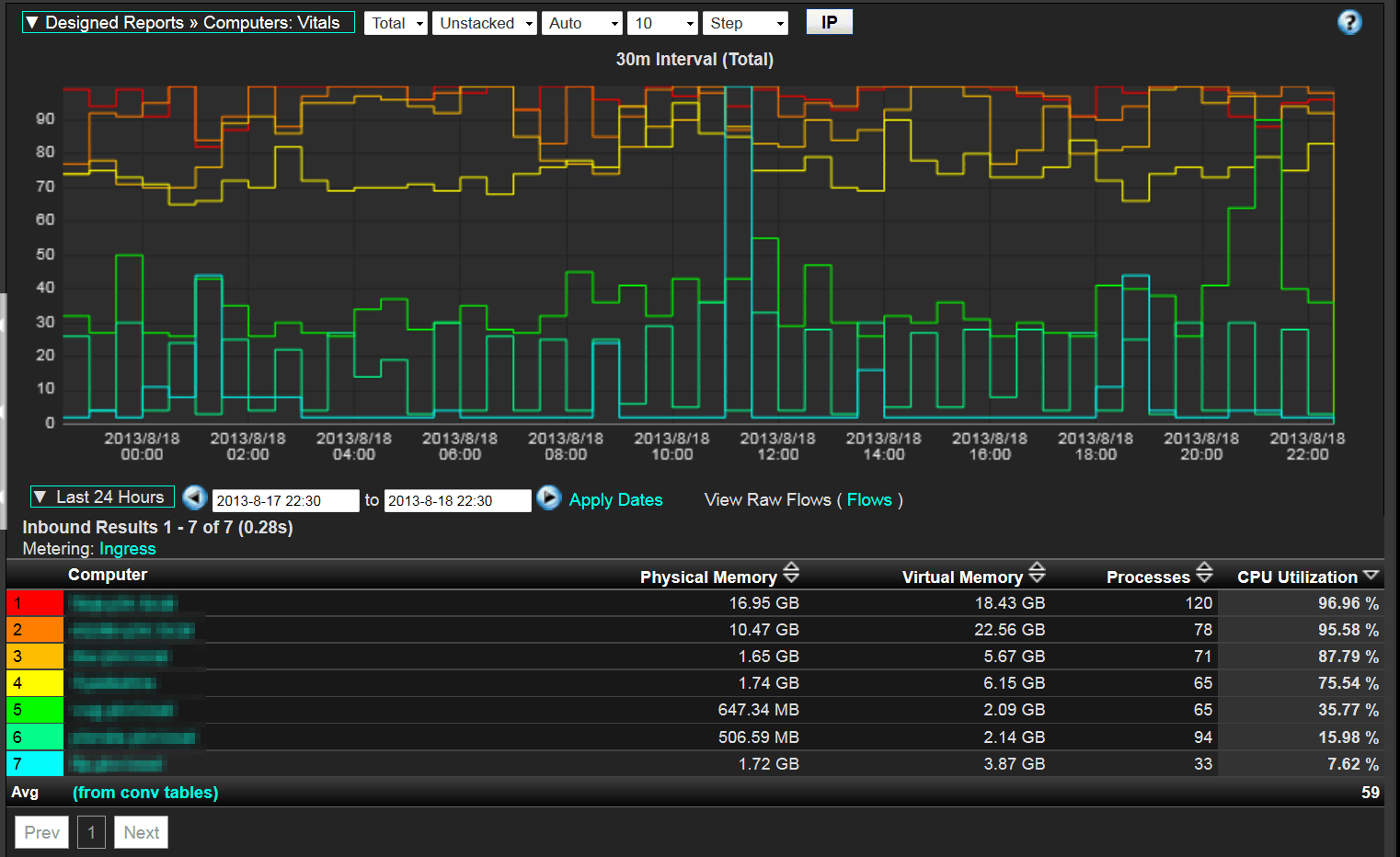
Task: Click red color swatch for row 1
Action: 35,603
